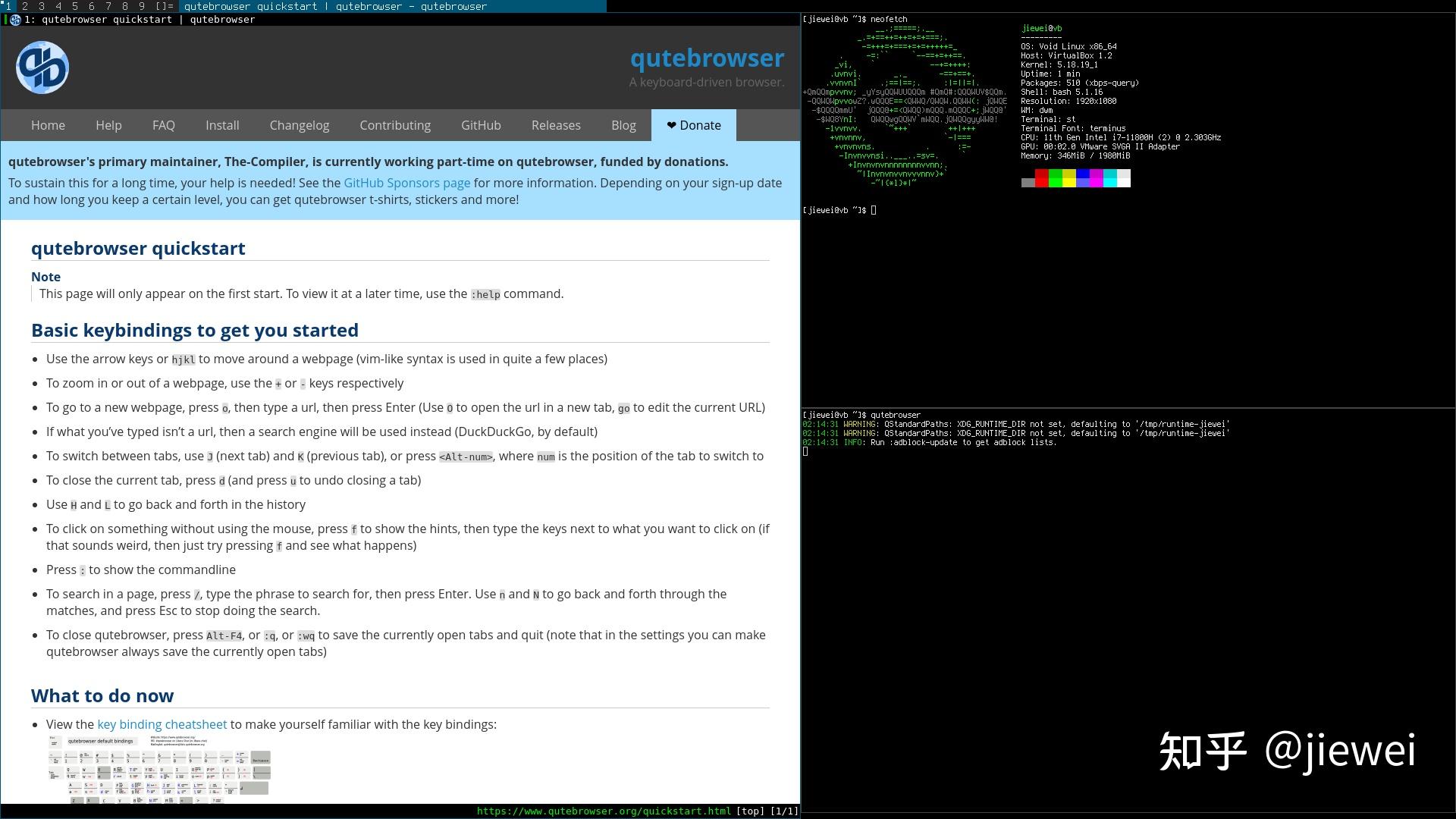Open the Contributing navigation item

click(x=394, y=125)
